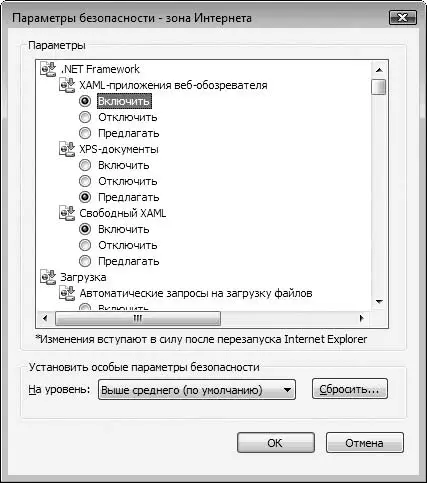
Task: Click the vertical scrollbar down arrow
Action: [379, 302]
